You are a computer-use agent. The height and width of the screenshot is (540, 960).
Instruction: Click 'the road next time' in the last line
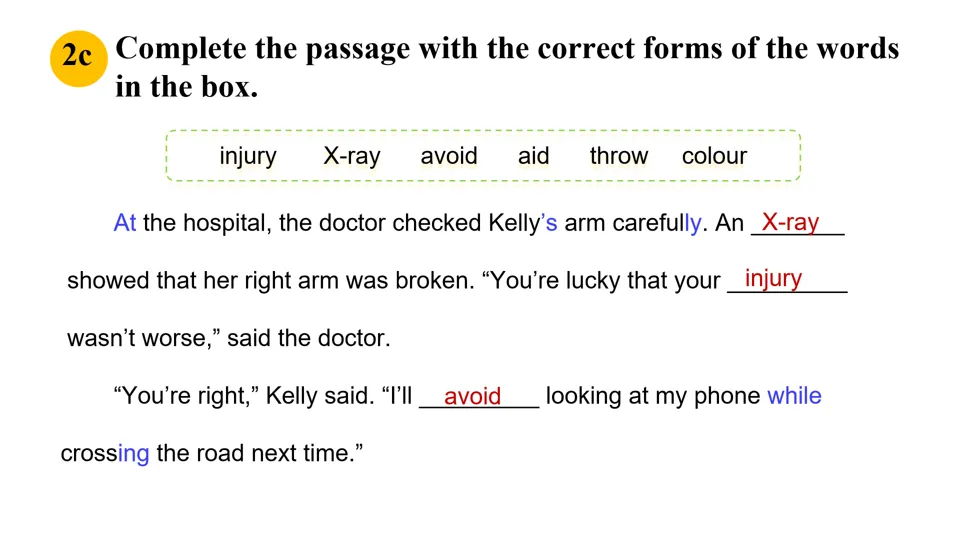pyautogui.click(x=260, y=454)
